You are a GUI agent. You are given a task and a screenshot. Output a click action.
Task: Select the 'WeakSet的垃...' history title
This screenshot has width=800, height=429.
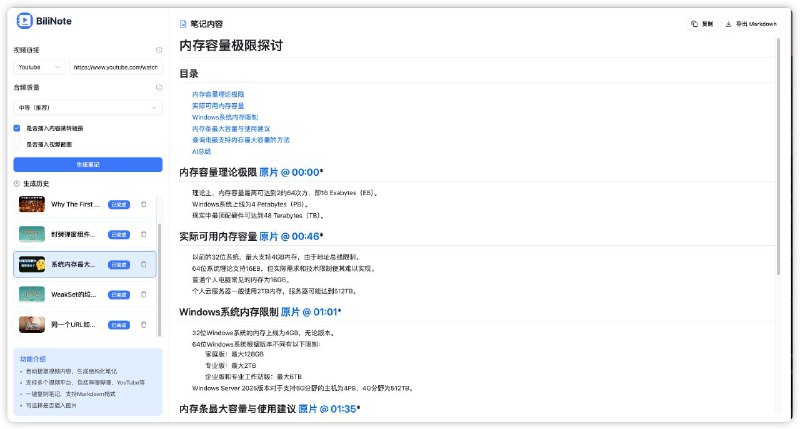coord(73,295)
